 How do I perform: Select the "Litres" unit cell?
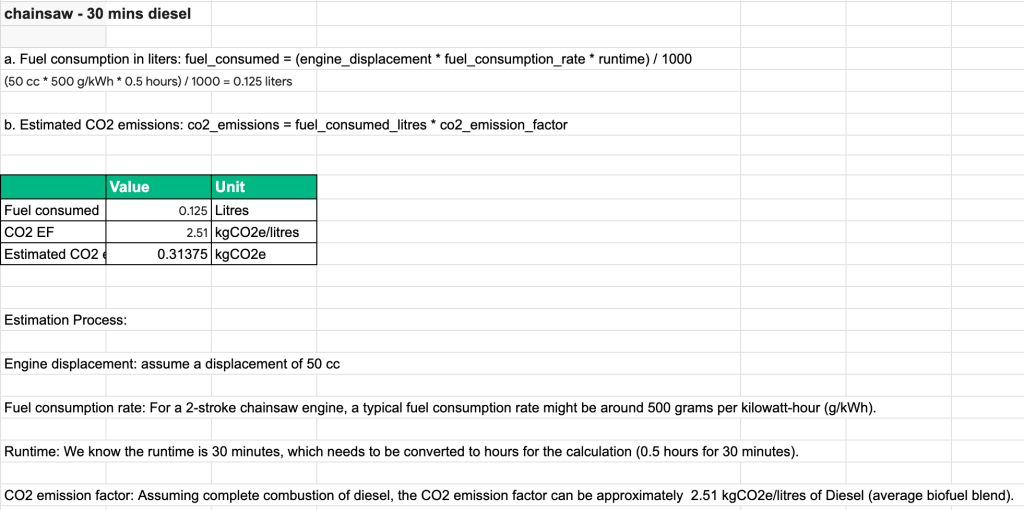click(x=264, y=210)
